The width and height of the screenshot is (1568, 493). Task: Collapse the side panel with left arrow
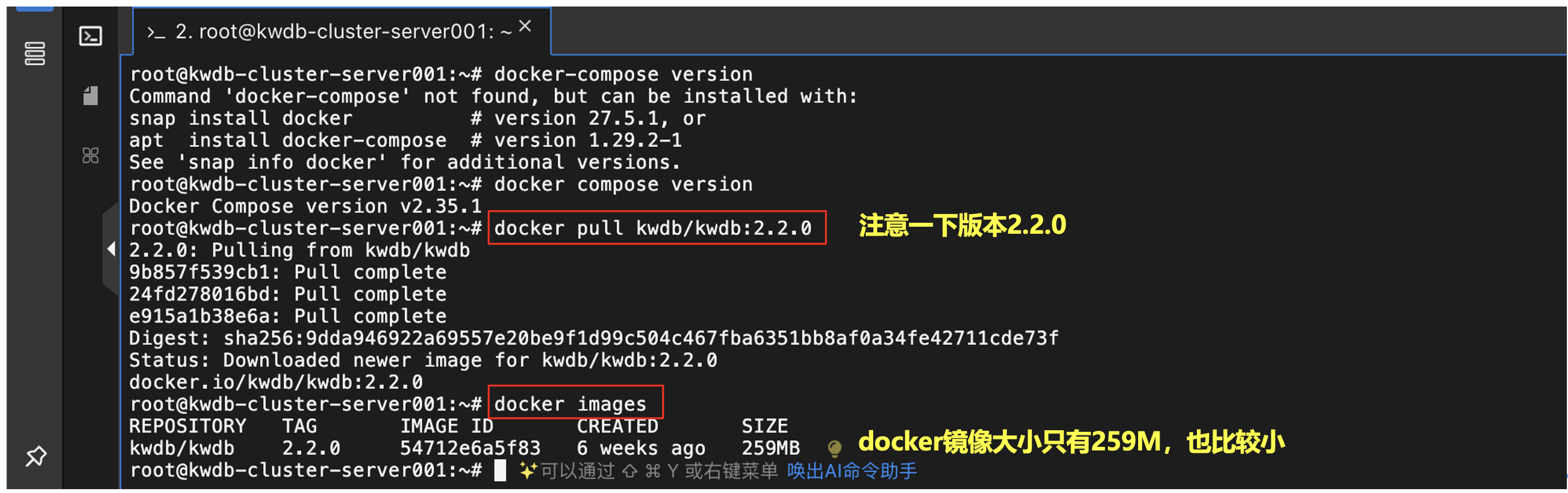112,249
